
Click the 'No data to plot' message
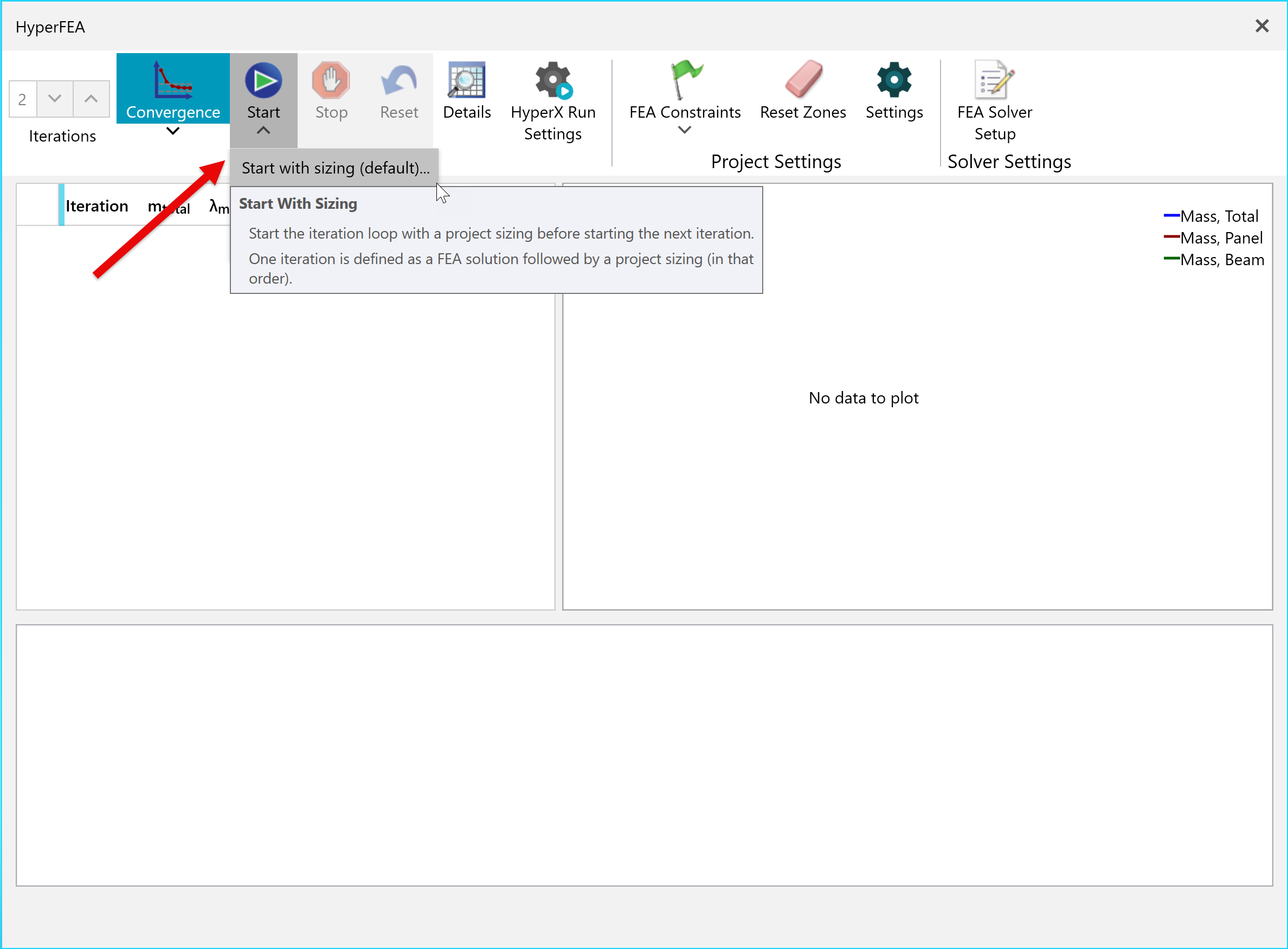click(864, 397)
